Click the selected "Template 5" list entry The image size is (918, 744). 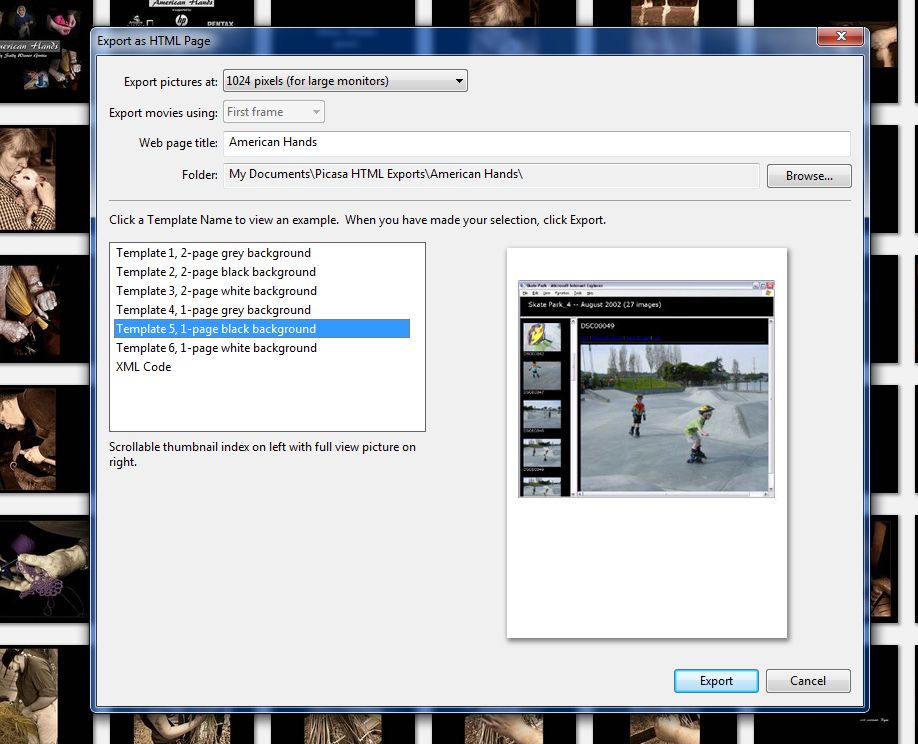coord(216,329)
